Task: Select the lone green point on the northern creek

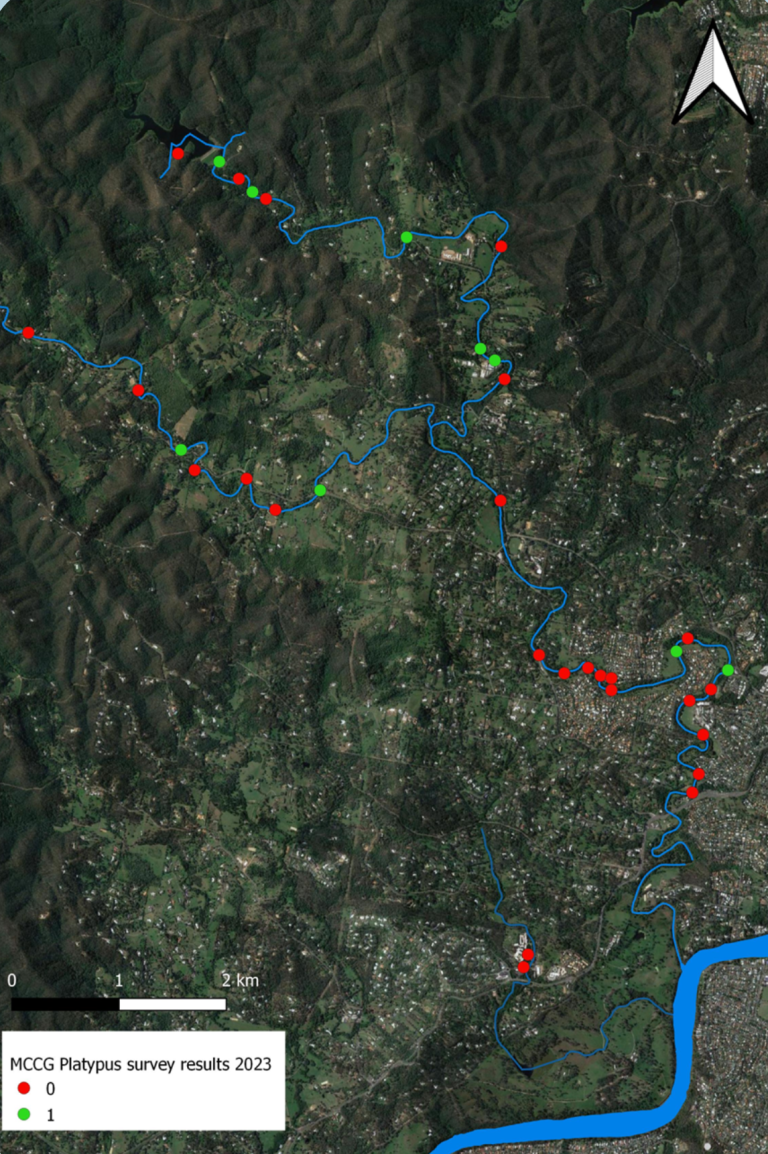Action: [x=406, y=237]
